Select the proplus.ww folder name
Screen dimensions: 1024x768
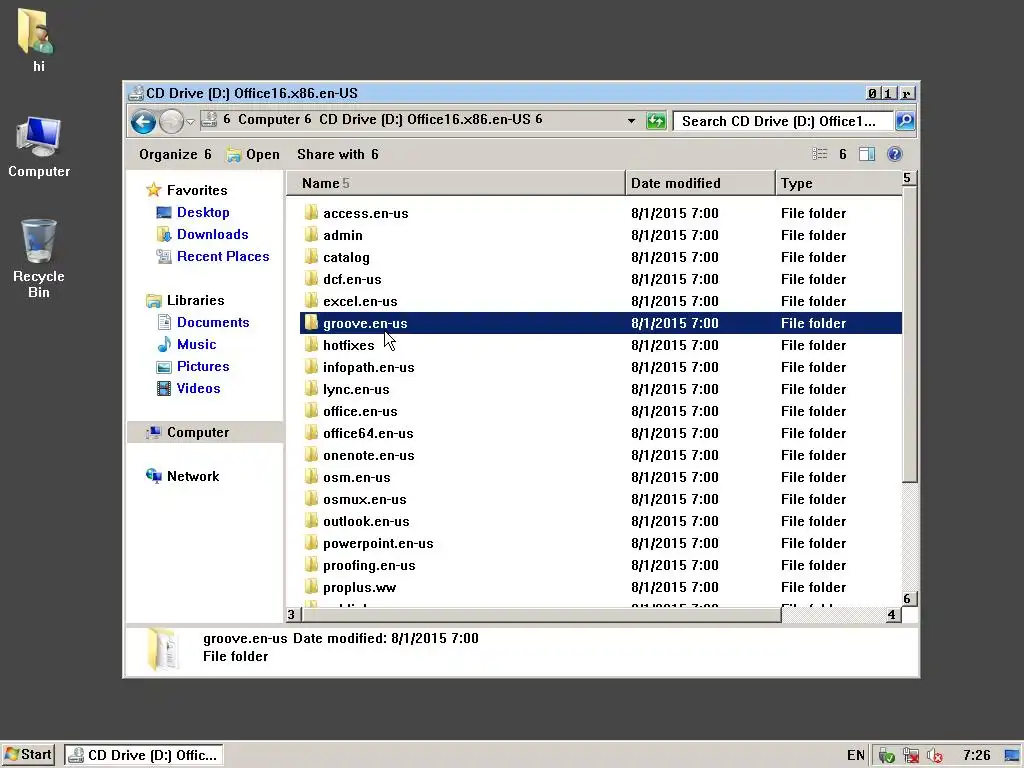pyautogui.click(x=360, y=588)
